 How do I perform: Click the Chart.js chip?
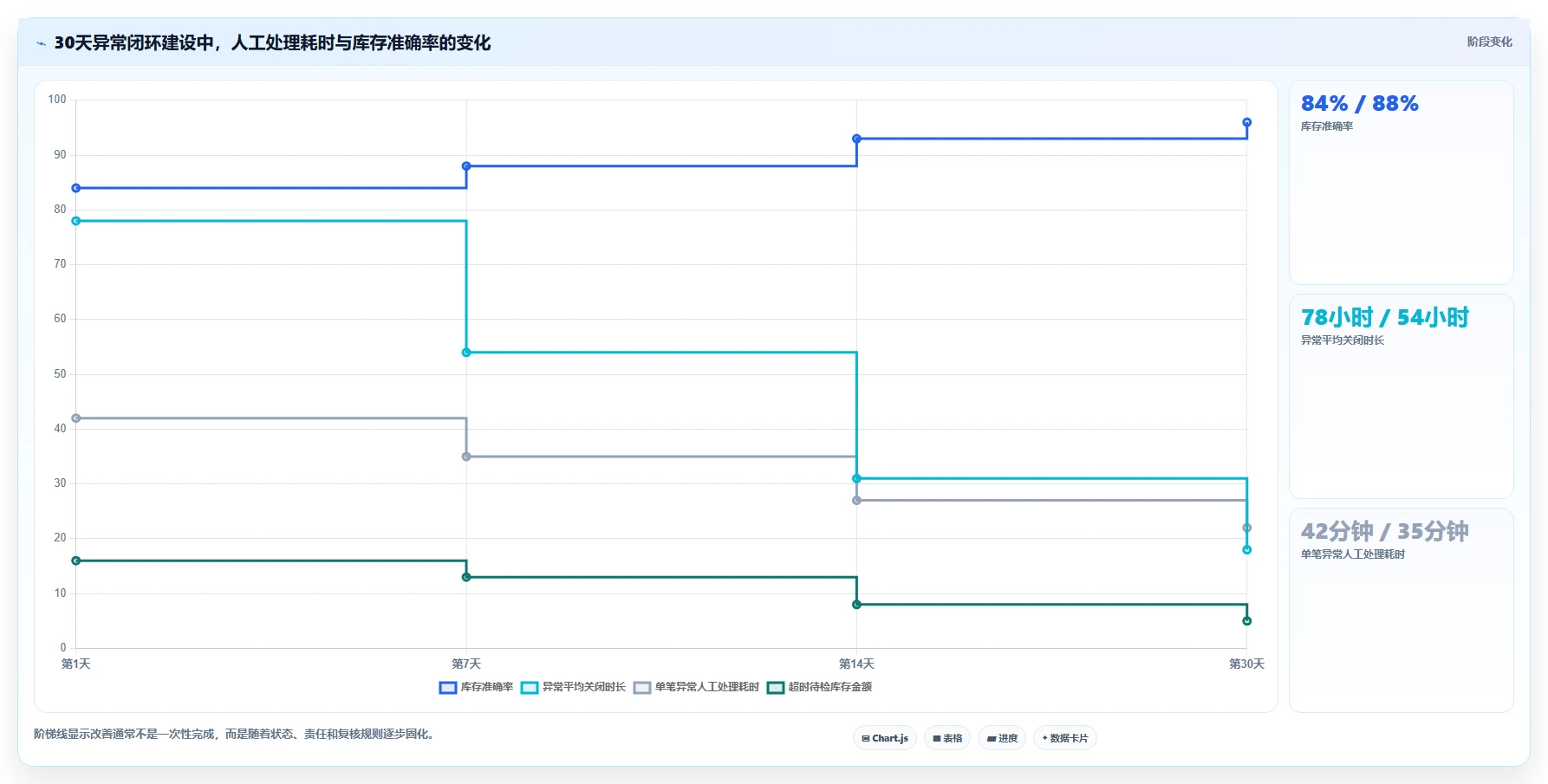click(885, 738)
